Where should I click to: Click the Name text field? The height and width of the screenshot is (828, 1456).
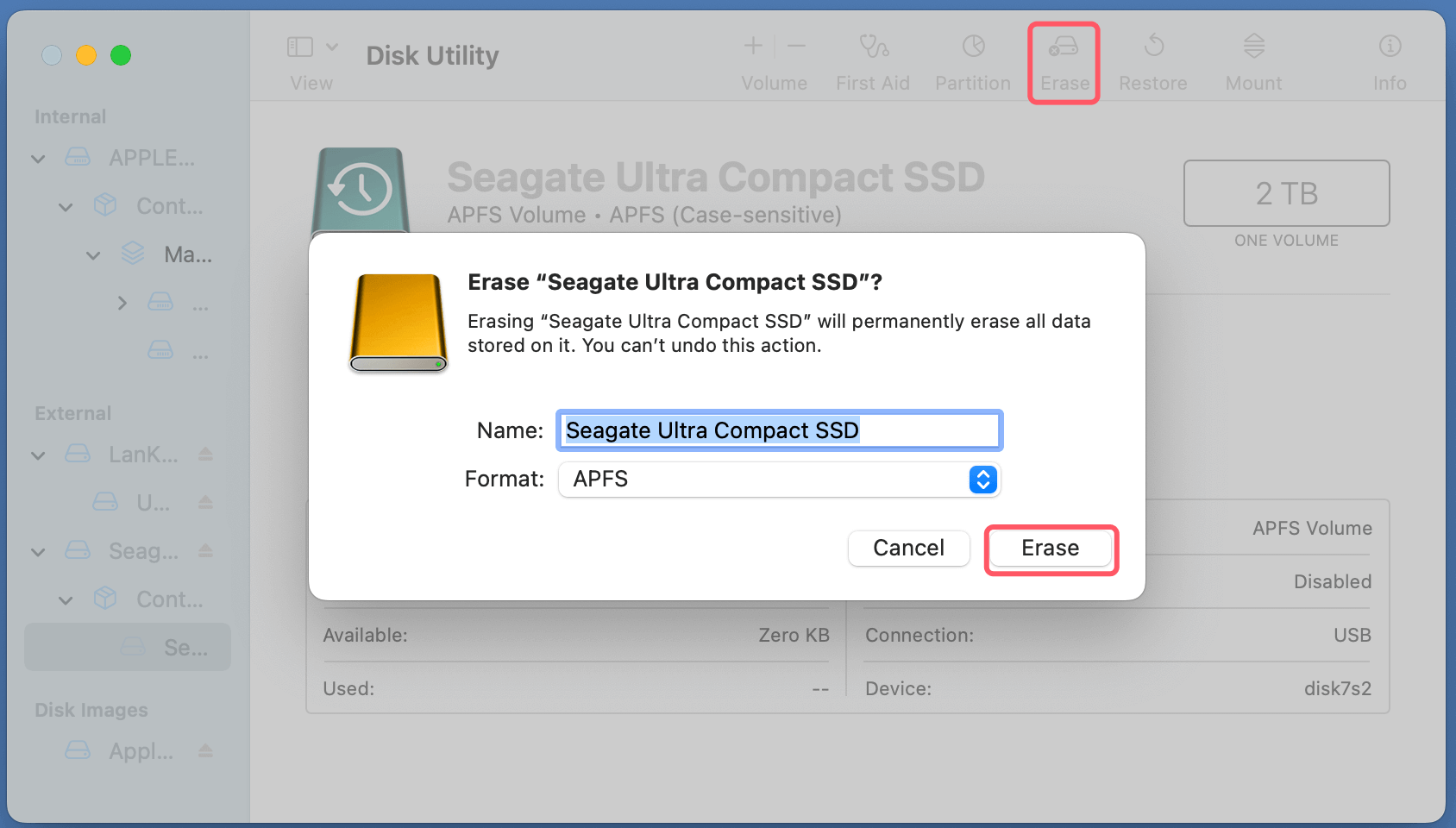(x=778, y=430)
